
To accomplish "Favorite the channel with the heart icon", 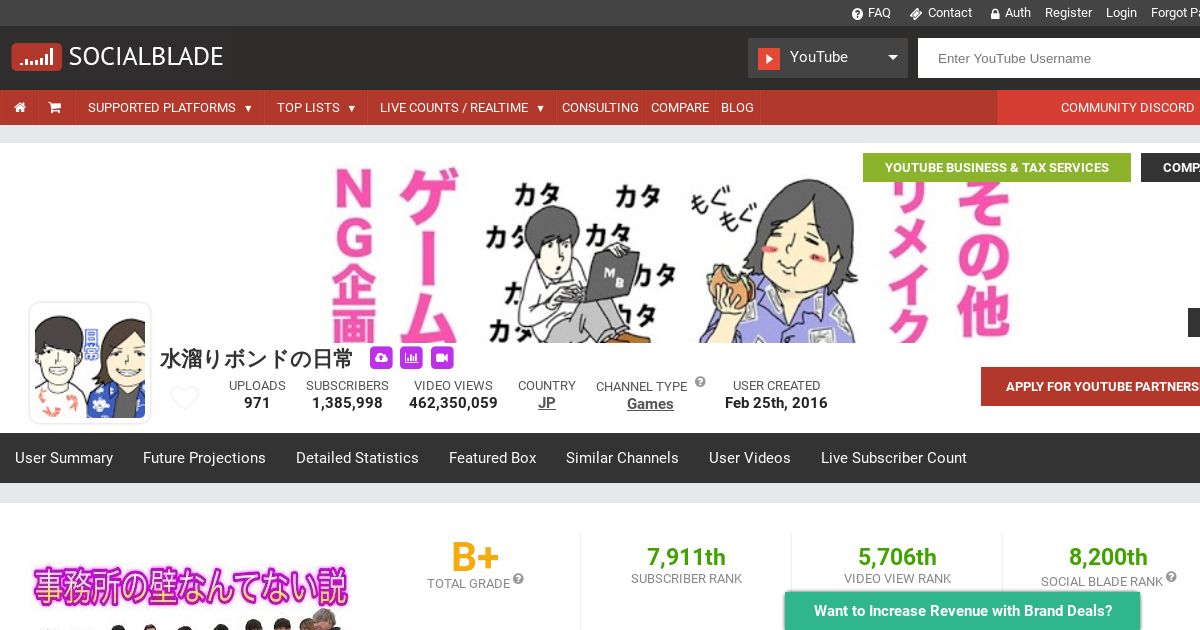I will tap(184, 398).
